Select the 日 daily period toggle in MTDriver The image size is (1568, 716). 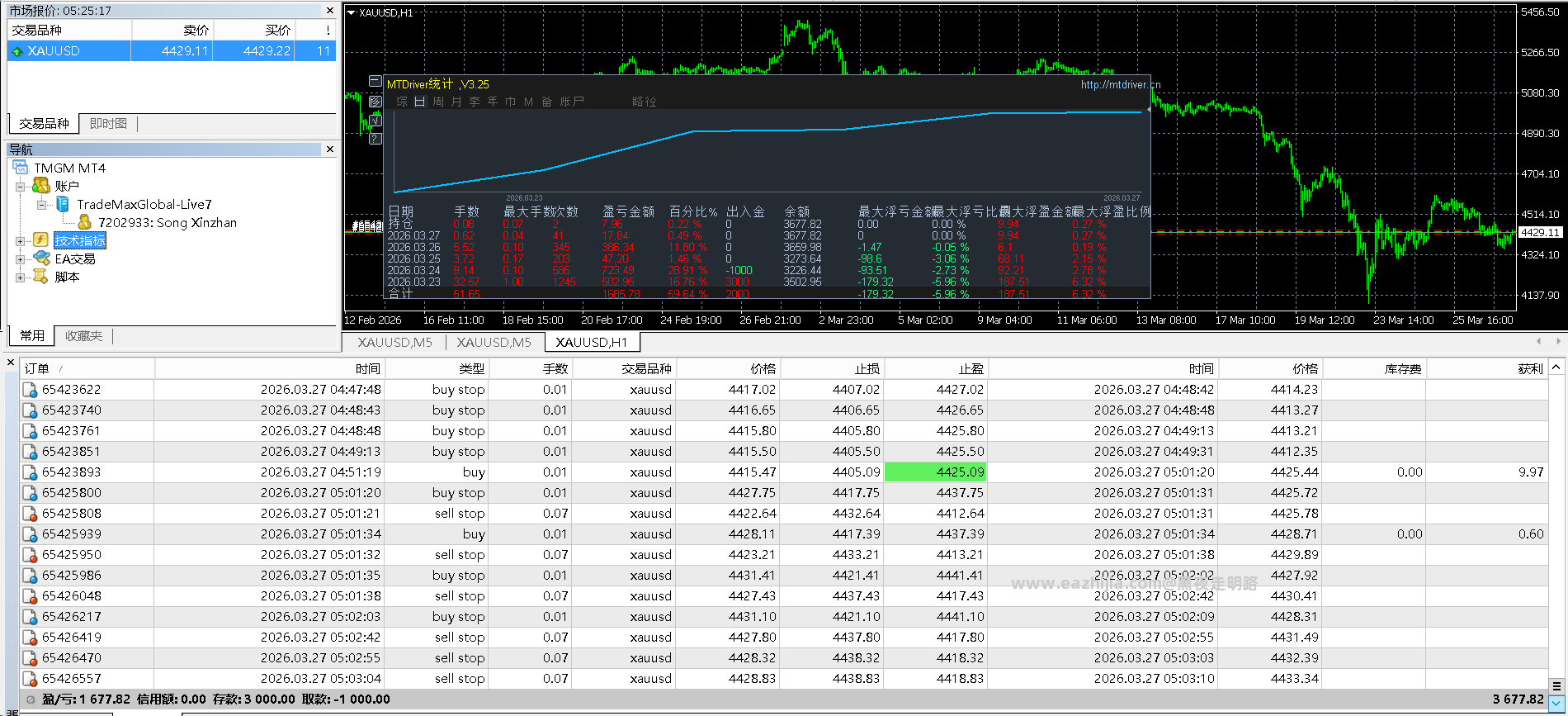click(419, 102)
